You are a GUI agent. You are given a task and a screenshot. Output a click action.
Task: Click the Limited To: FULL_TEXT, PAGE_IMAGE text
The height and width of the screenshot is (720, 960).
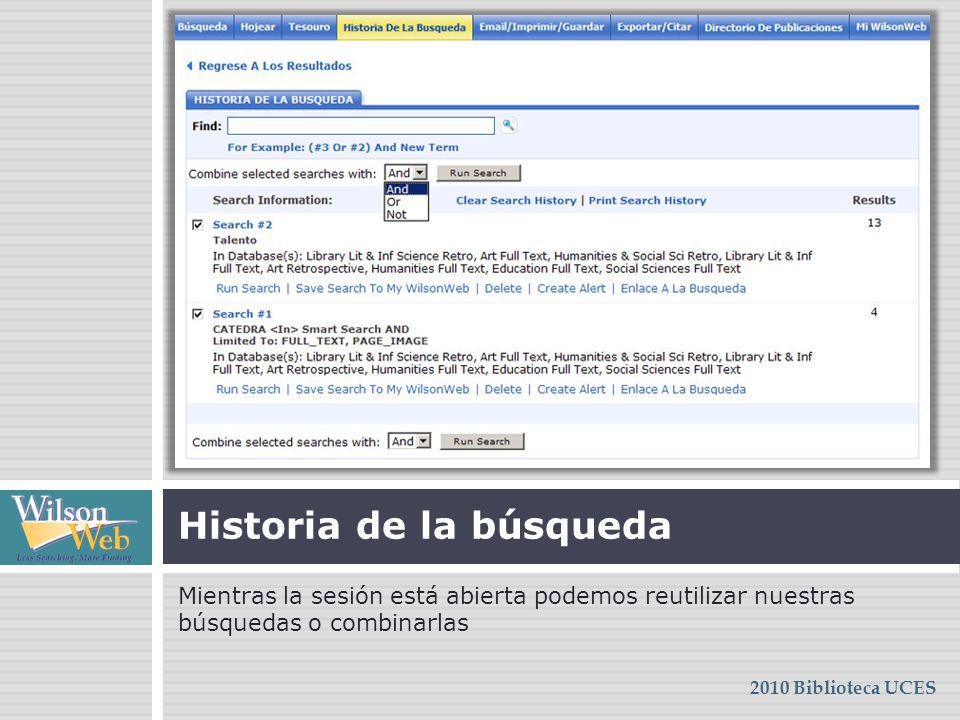point(320,341)
